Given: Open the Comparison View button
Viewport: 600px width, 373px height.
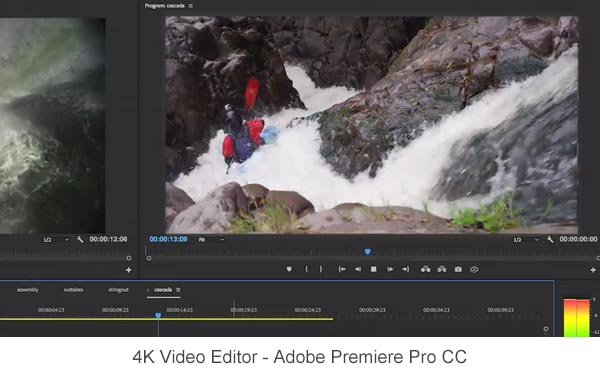Looking at the screenshot, I should tap(474, 269).
